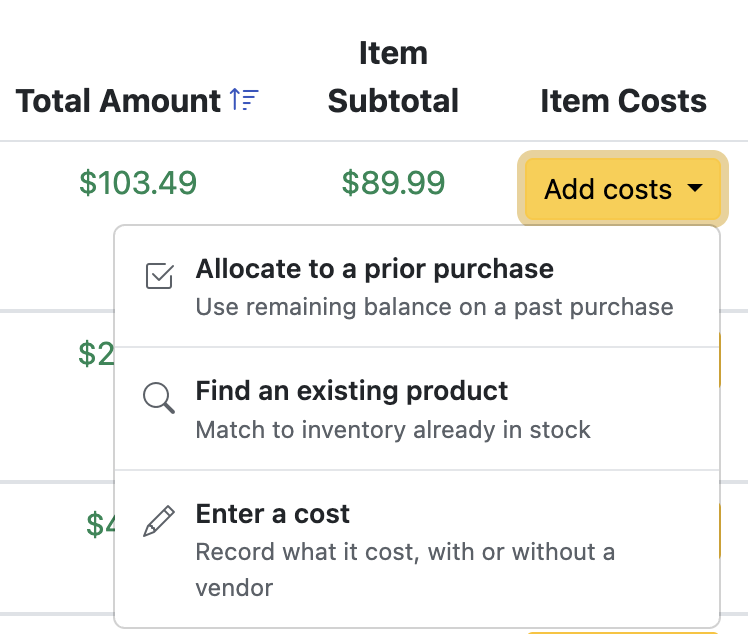
Task: Expand the Add costs dropdown caret
Action: point(695,188)
